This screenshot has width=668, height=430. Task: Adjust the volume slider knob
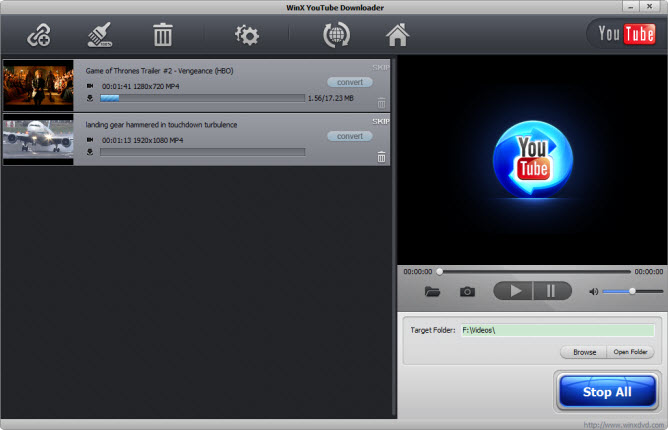pyautogui.click(x=633, y=291)
